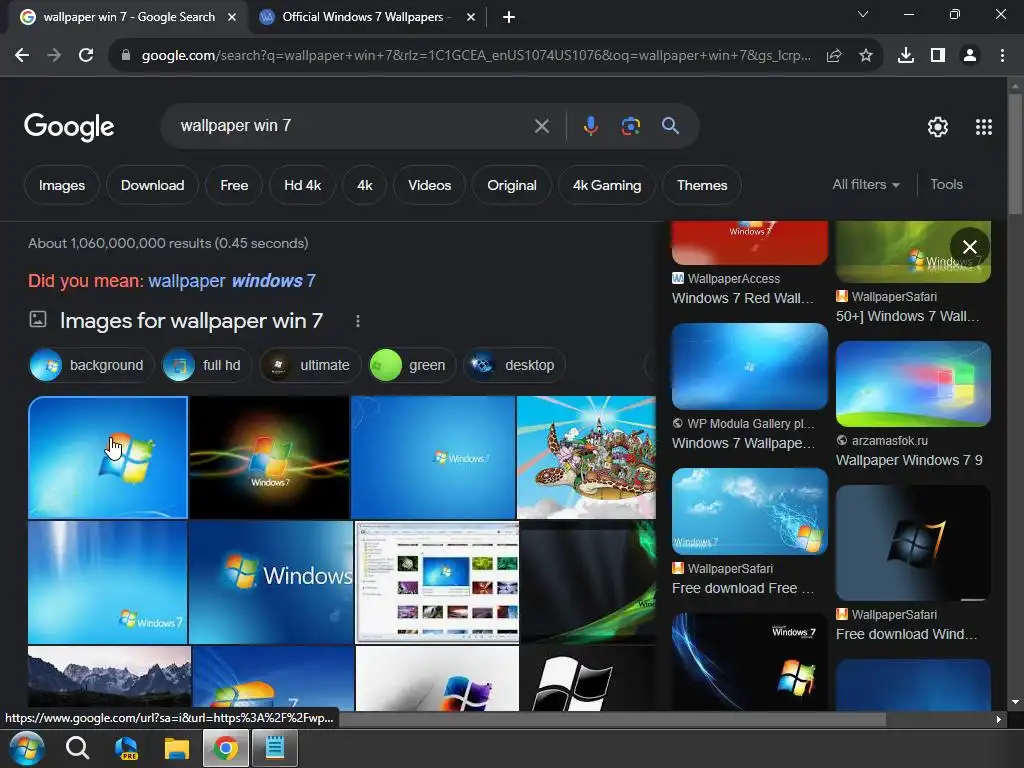Viewport: 1024px width, 768px height.
Task: Go back using the browser back arrow
Action: (22, 56)
